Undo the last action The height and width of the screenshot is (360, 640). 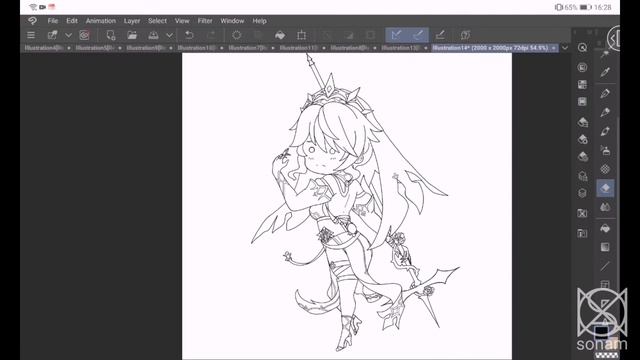(189, 35)
